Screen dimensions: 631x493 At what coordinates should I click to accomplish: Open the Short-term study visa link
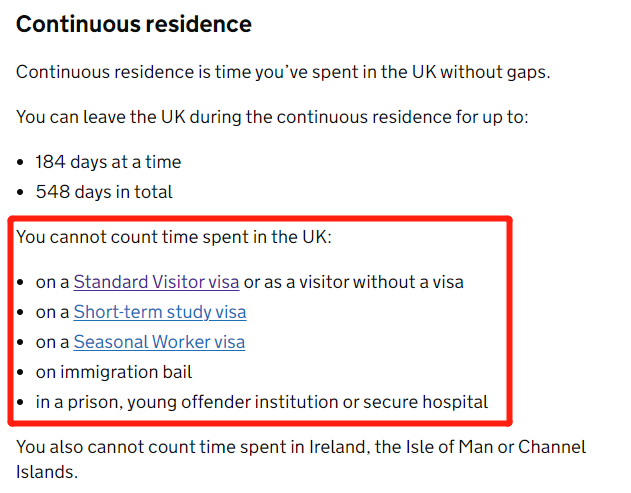tap(160, 312)
